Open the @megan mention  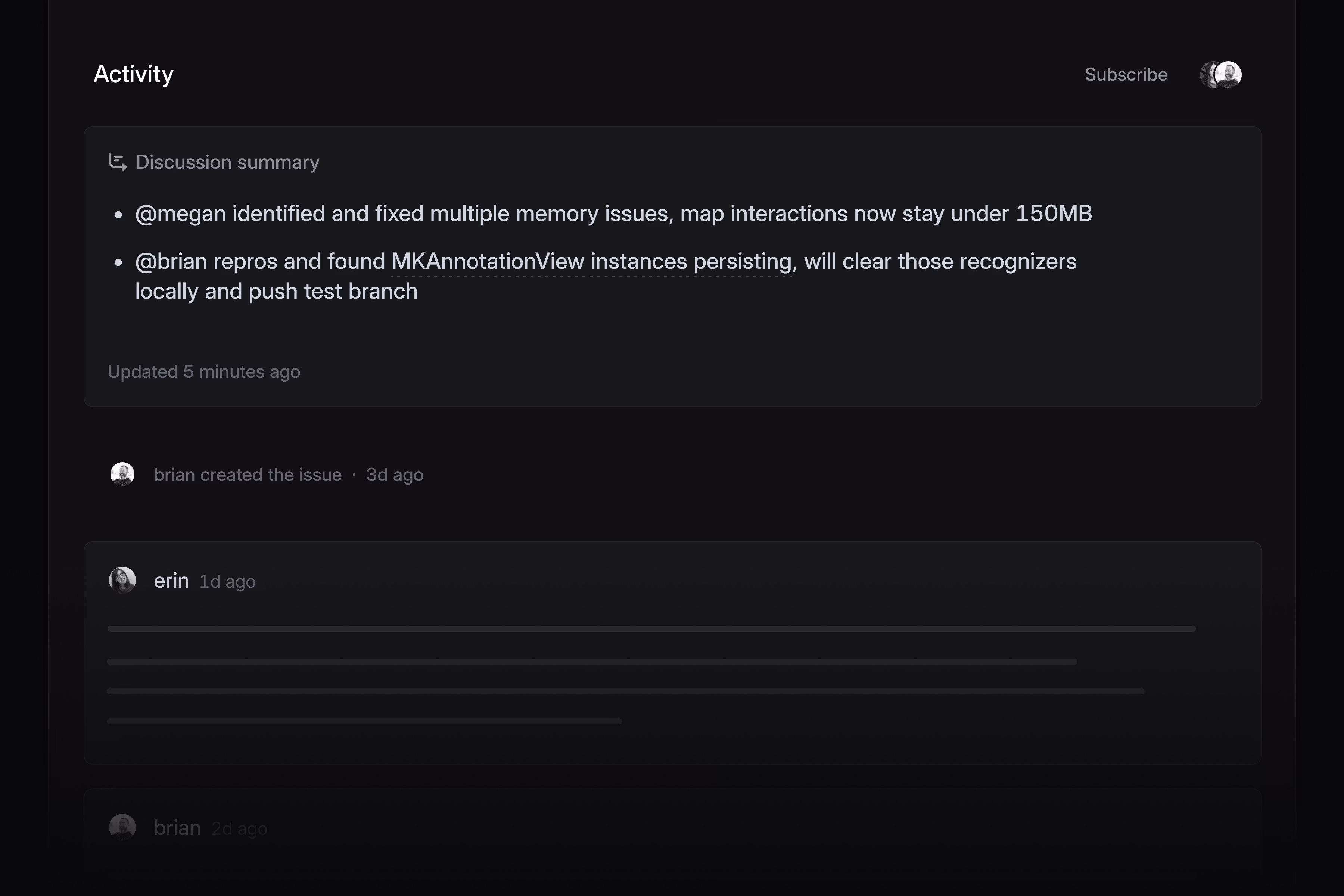(180, 214)
